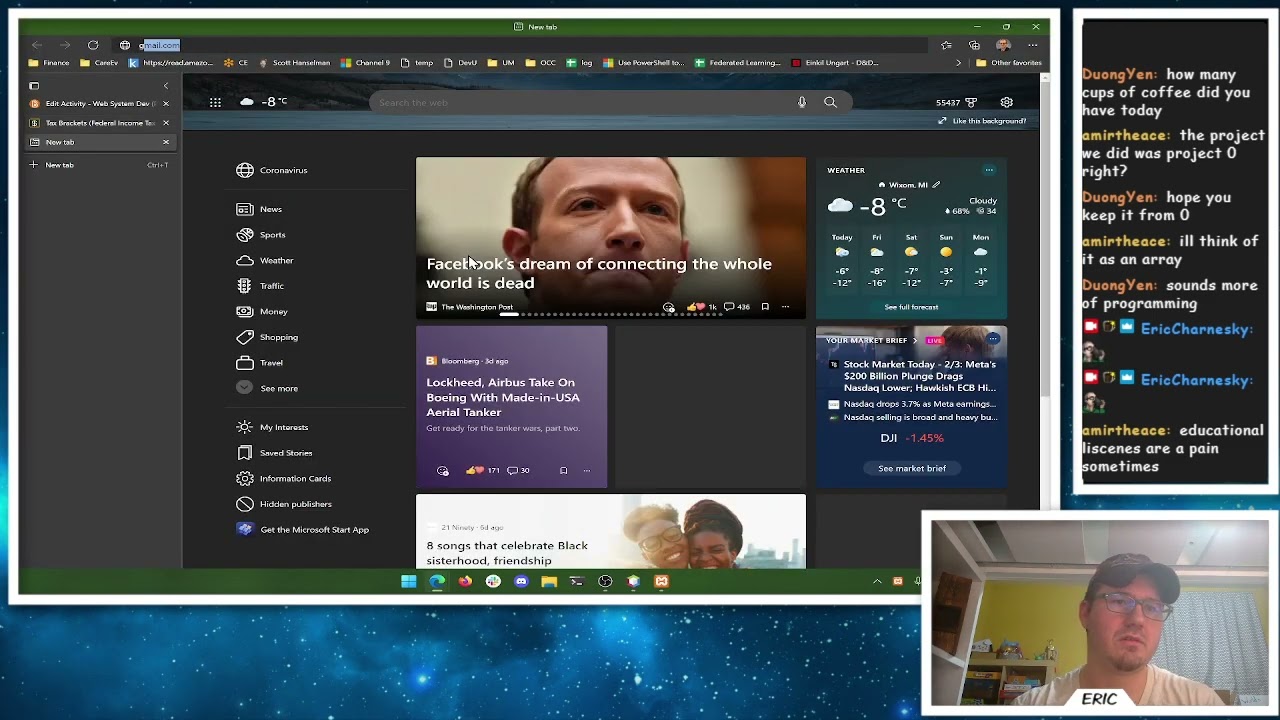Open Saved Stories in the sidebar
Image resolution: width=1280 pixels, height=720 pixels.
tap(274, 453)
